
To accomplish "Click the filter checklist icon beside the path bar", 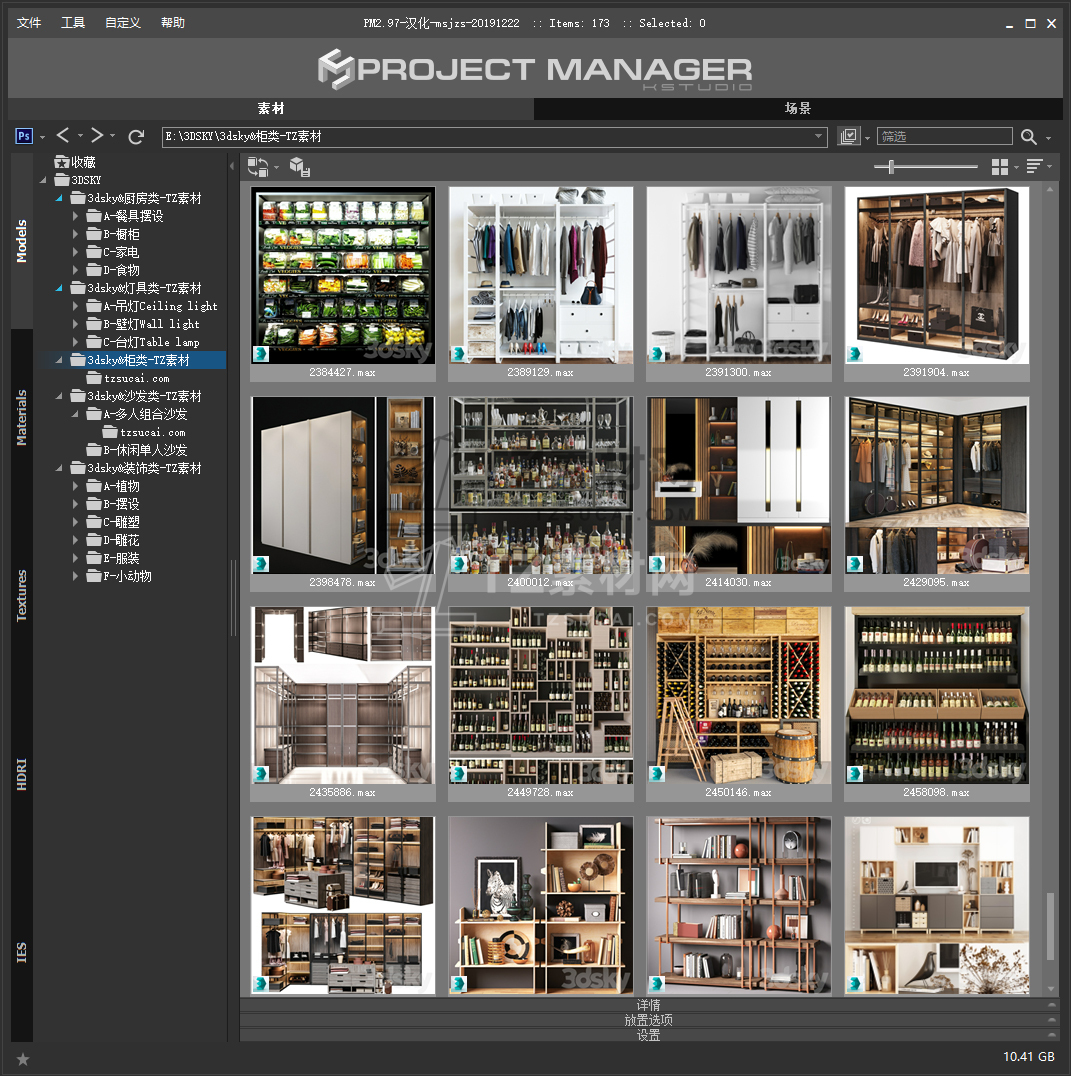I will 849,136.
